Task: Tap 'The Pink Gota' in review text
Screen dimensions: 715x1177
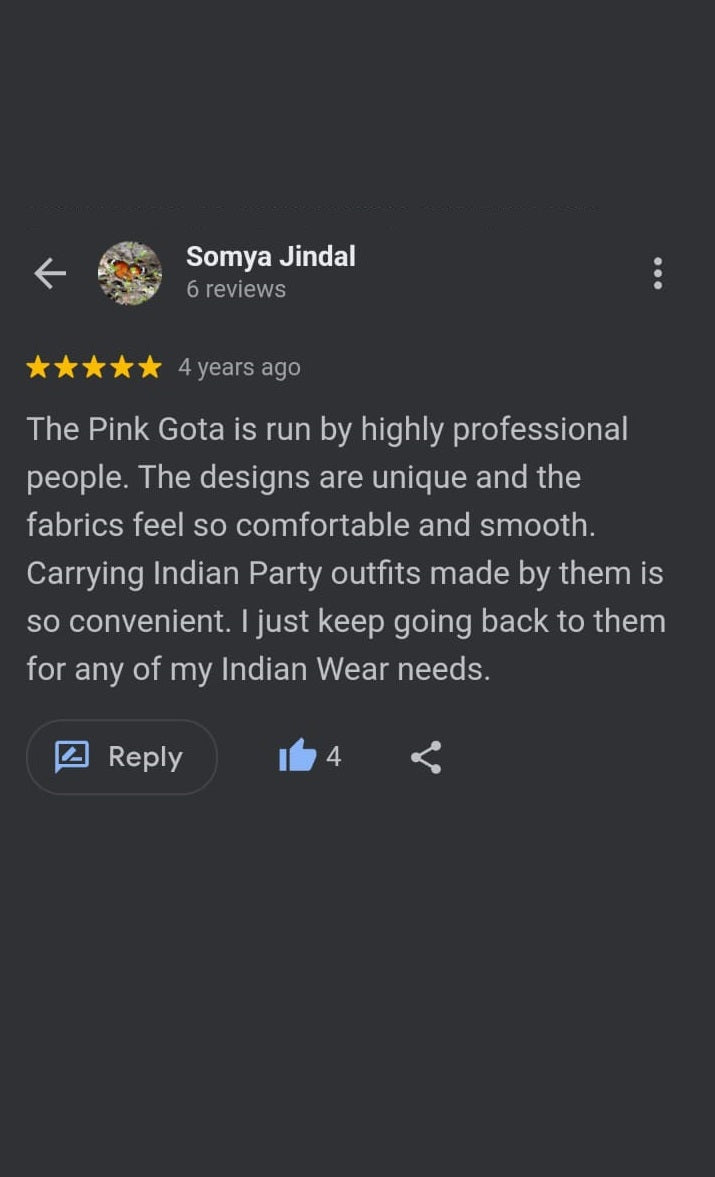Action: pos(126,429)
